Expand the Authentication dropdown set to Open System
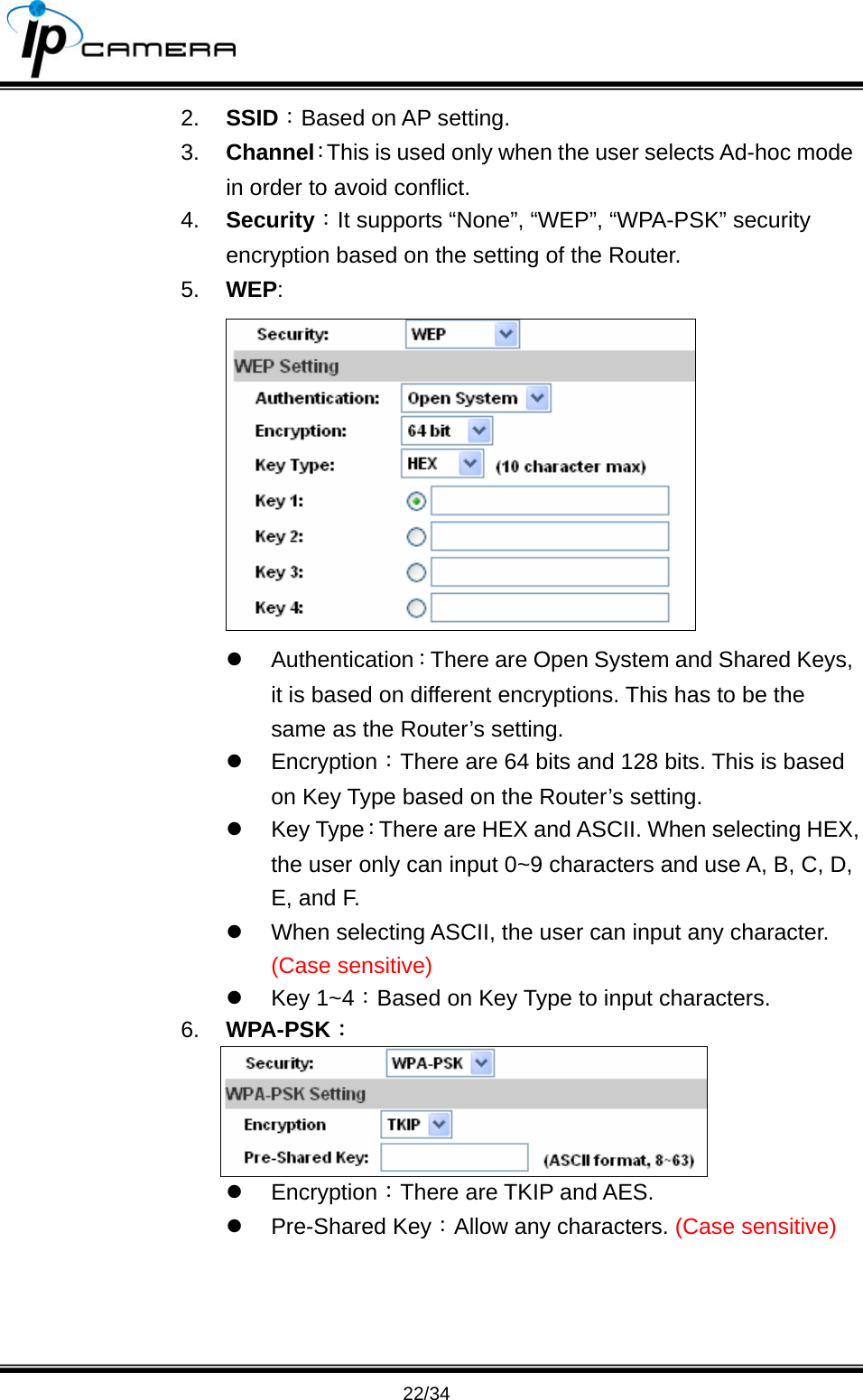Viewport: 863px width, 1400px height. coord(475,398)
